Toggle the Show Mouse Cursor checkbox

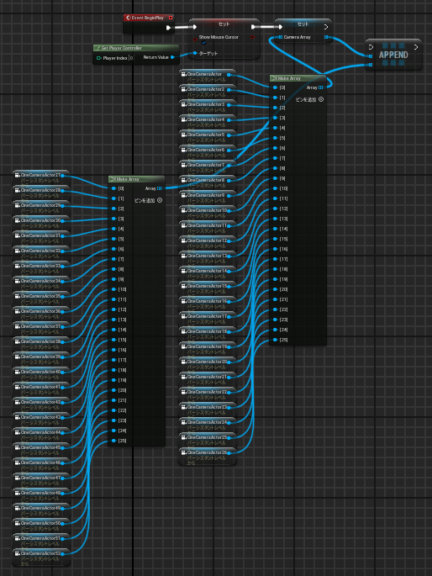point(204,43)
